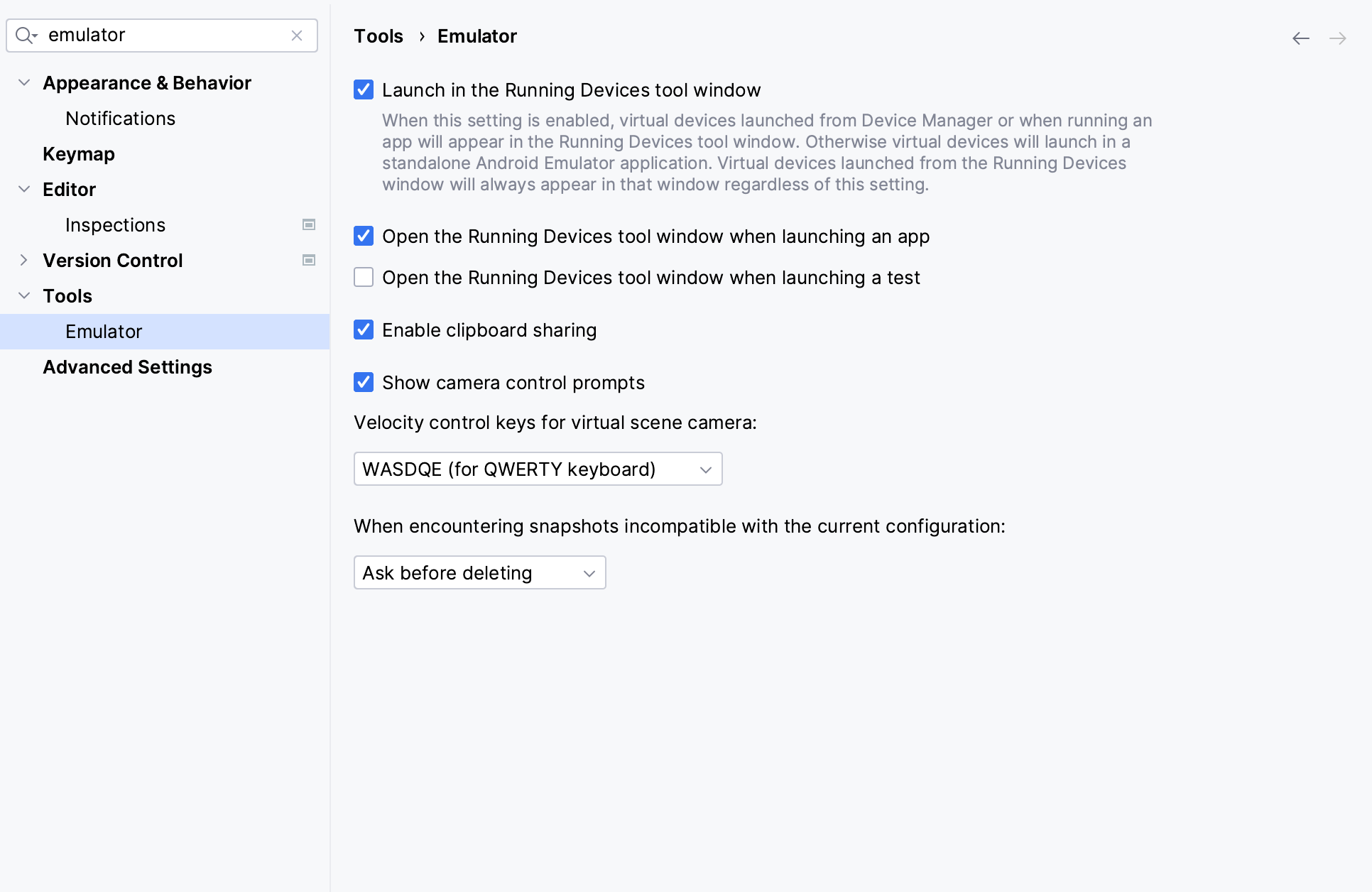The height and width of the screenshot is (892, 1372).
Task: Expand the Version Control tree node
Action: 24,261
